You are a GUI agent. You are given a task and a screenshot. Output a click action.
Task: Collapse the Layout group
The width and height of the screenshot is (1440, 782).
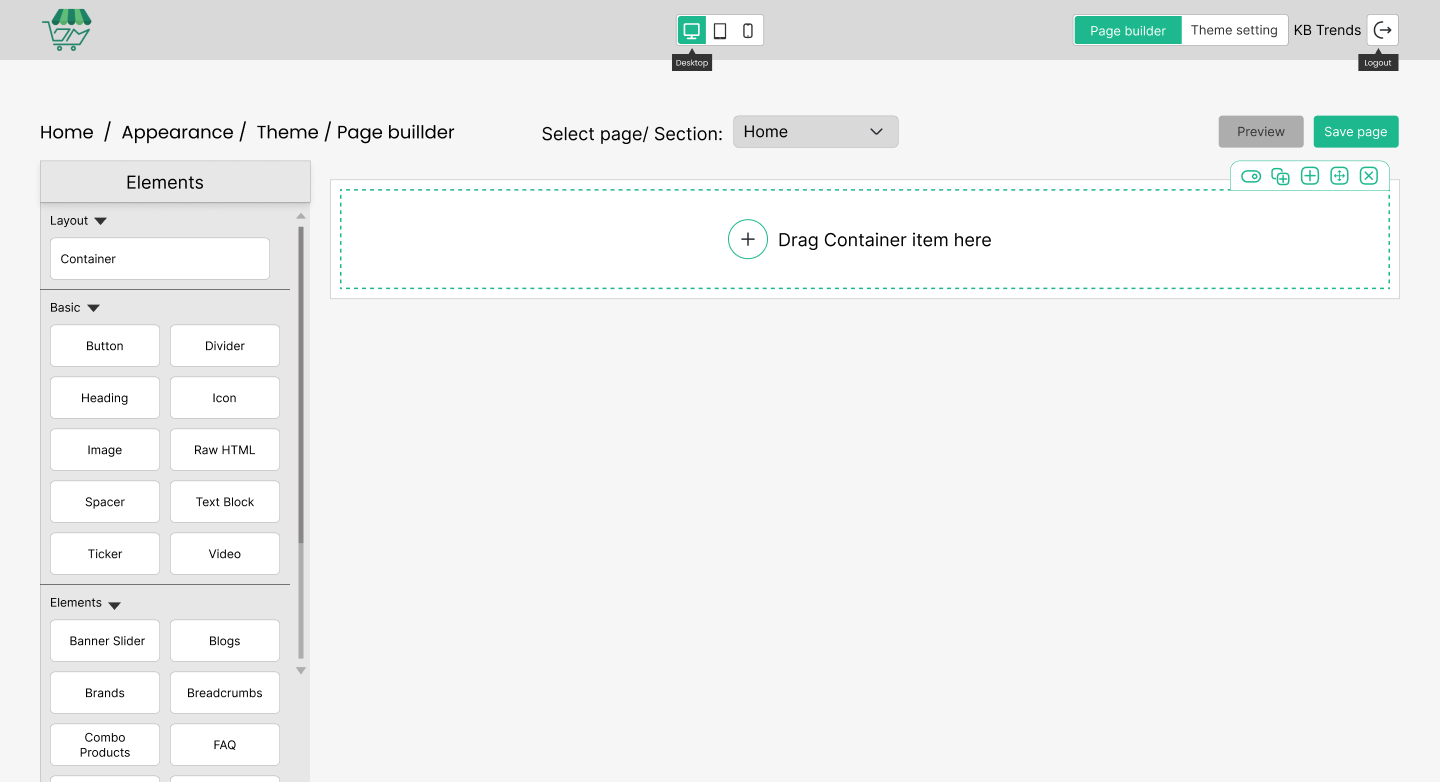[100, 221]
